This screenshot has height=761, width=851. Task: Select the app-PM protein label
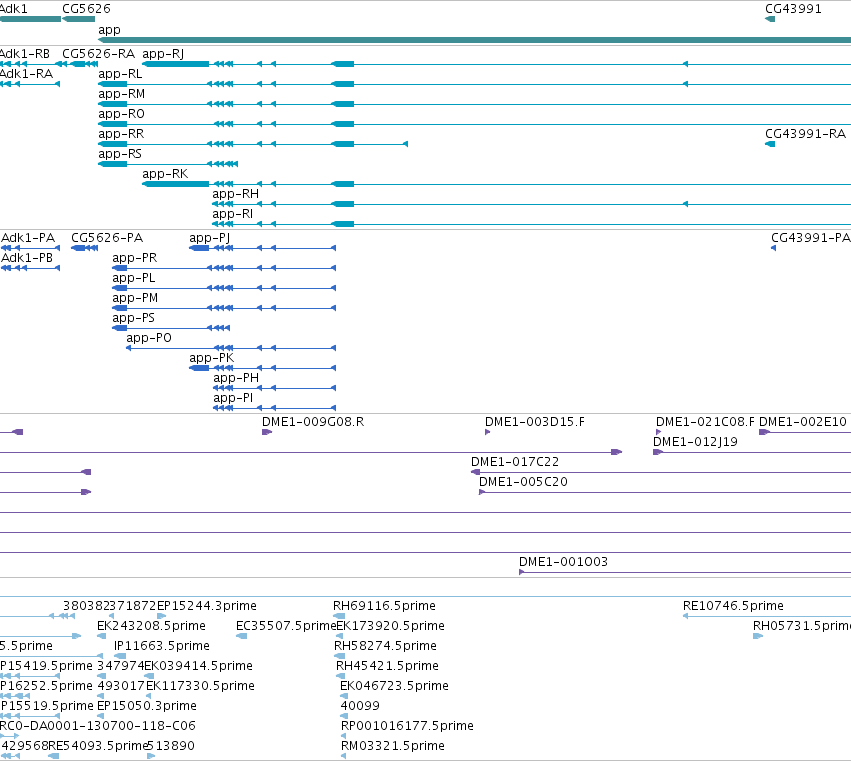pyautogui.click(x=135, y=298)
